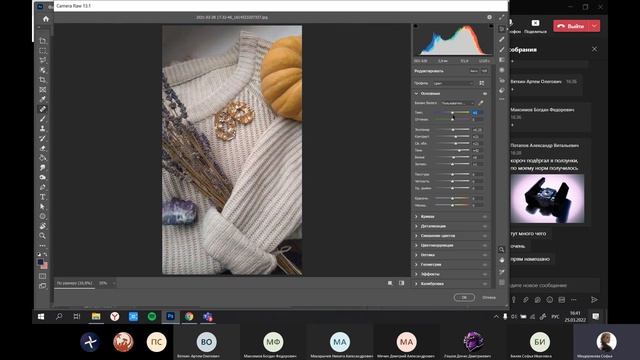Open dropdown arrow next to Выйти in Teams
Viewport: 640px width, 360px height.
tap(594, 26)
